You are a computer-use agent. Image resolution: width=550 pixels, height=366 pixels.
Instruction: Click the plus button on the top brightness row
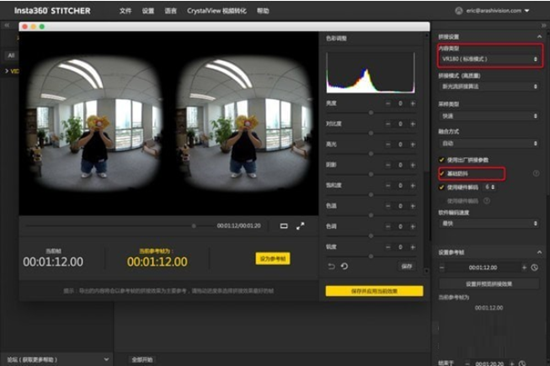413,104
